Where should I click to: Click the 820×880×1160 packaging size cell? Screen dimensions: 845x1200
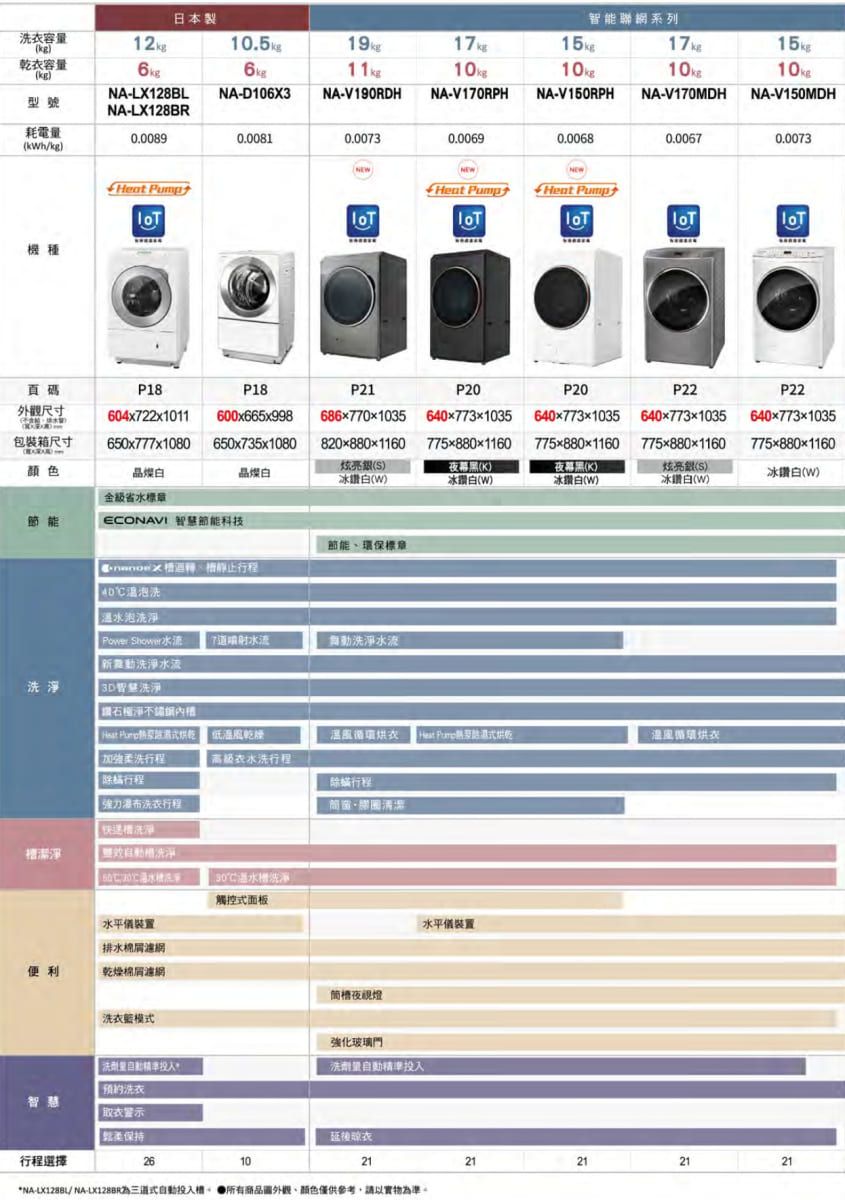tap(361, 443)
